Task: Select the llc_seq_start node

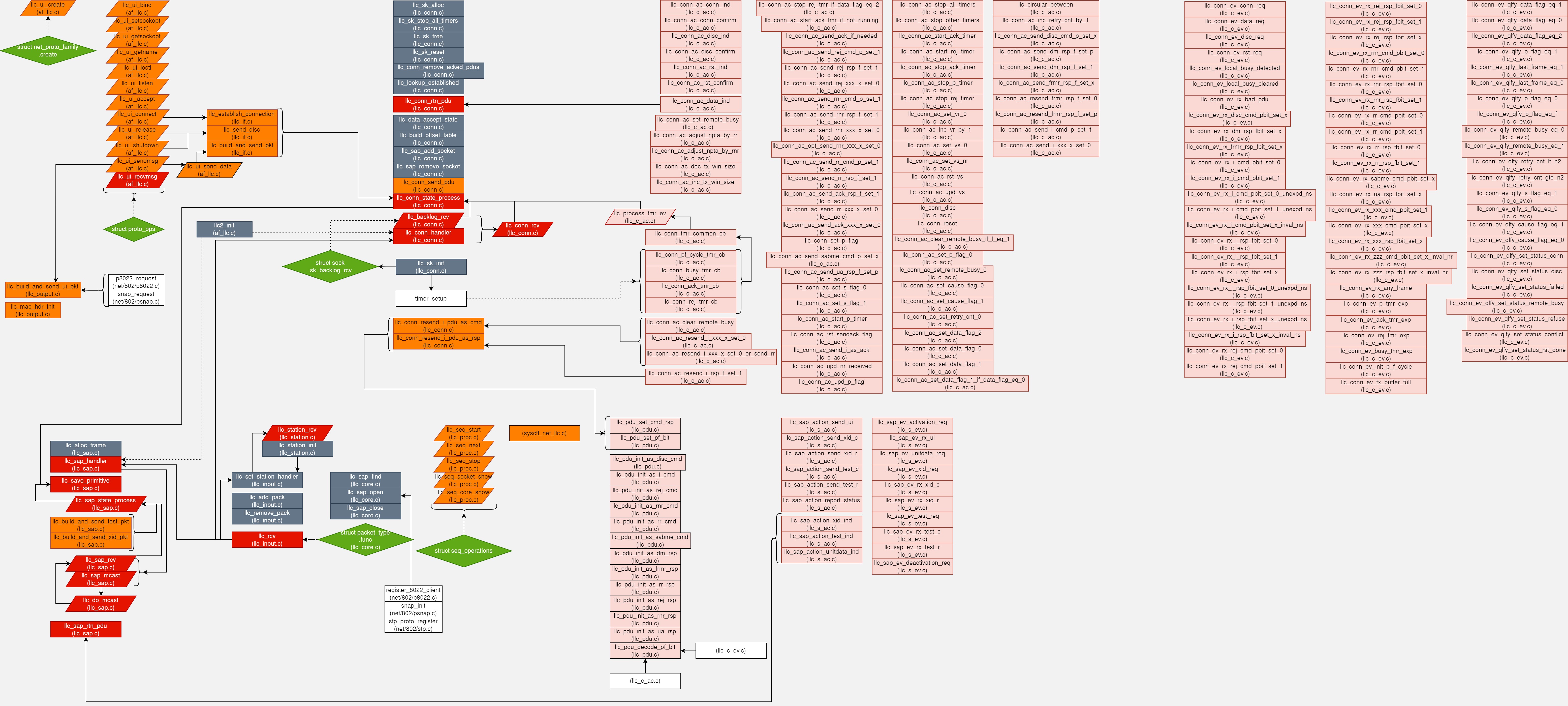Action: click(x=464, y=433)
